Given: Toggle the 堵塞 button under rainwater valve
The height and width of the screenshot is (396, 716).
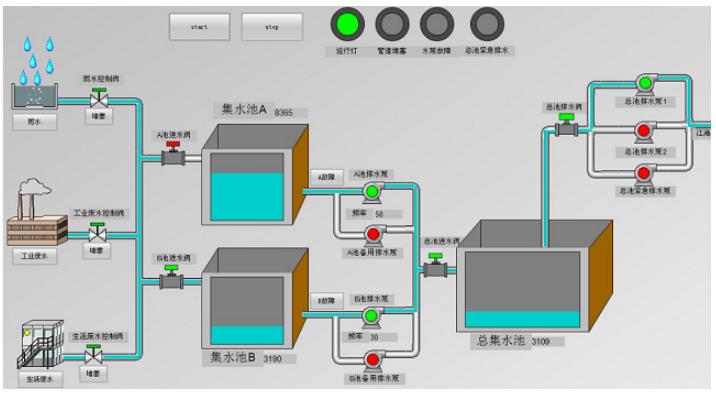Looking at the screenshot, I should (x=99, y=116).
